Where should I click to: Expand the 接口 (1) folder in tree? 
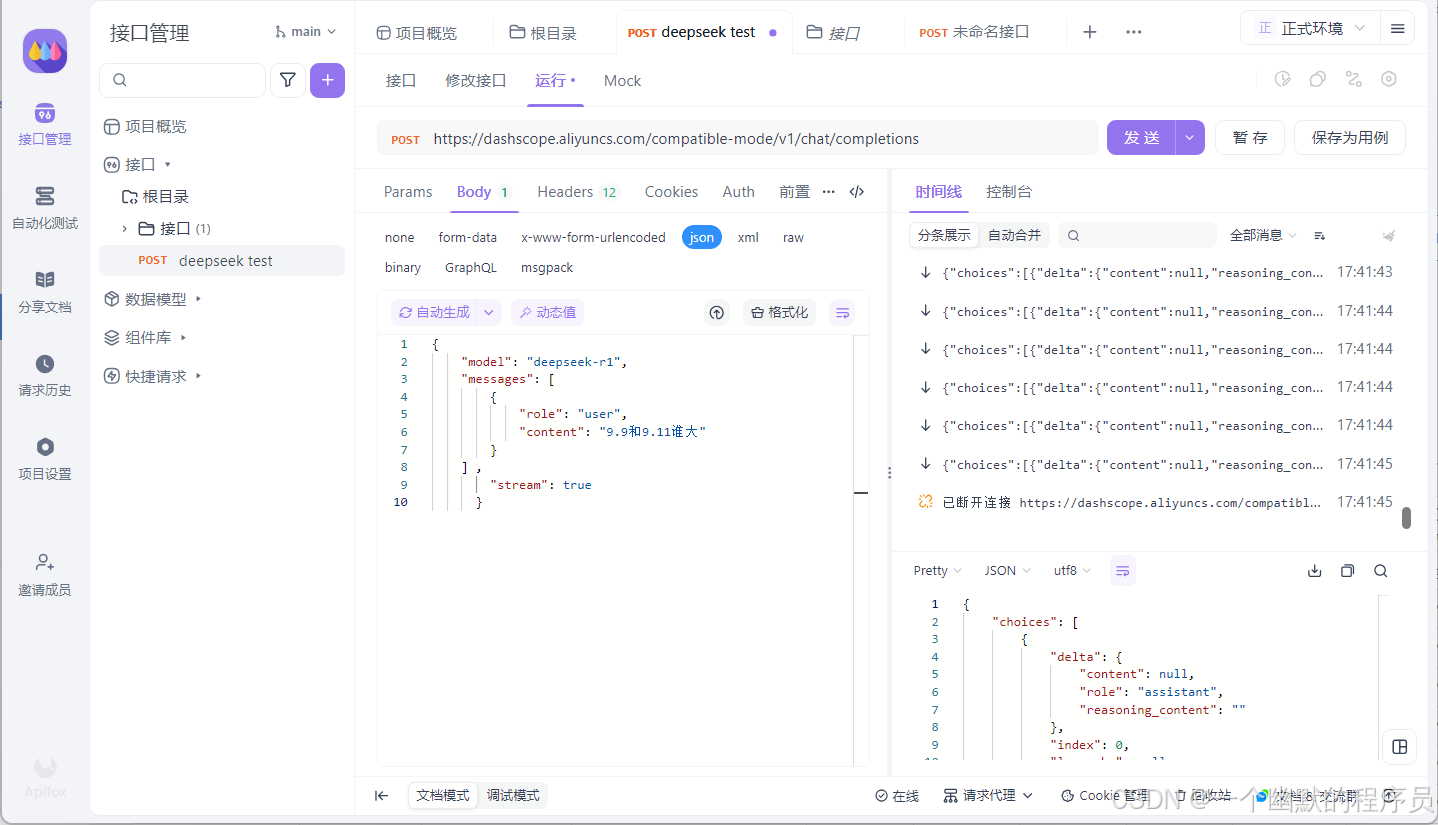point(125,229)
